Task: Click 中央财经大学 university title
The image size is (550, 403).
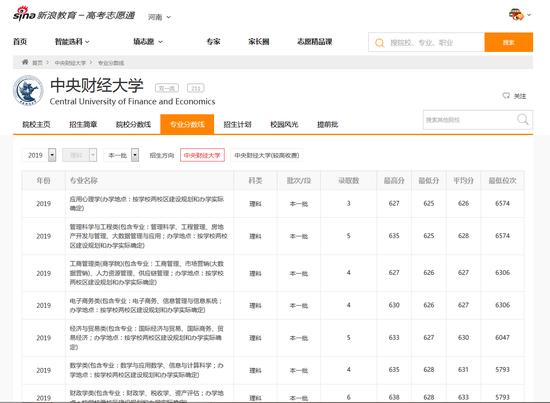Action: (97, 85)
